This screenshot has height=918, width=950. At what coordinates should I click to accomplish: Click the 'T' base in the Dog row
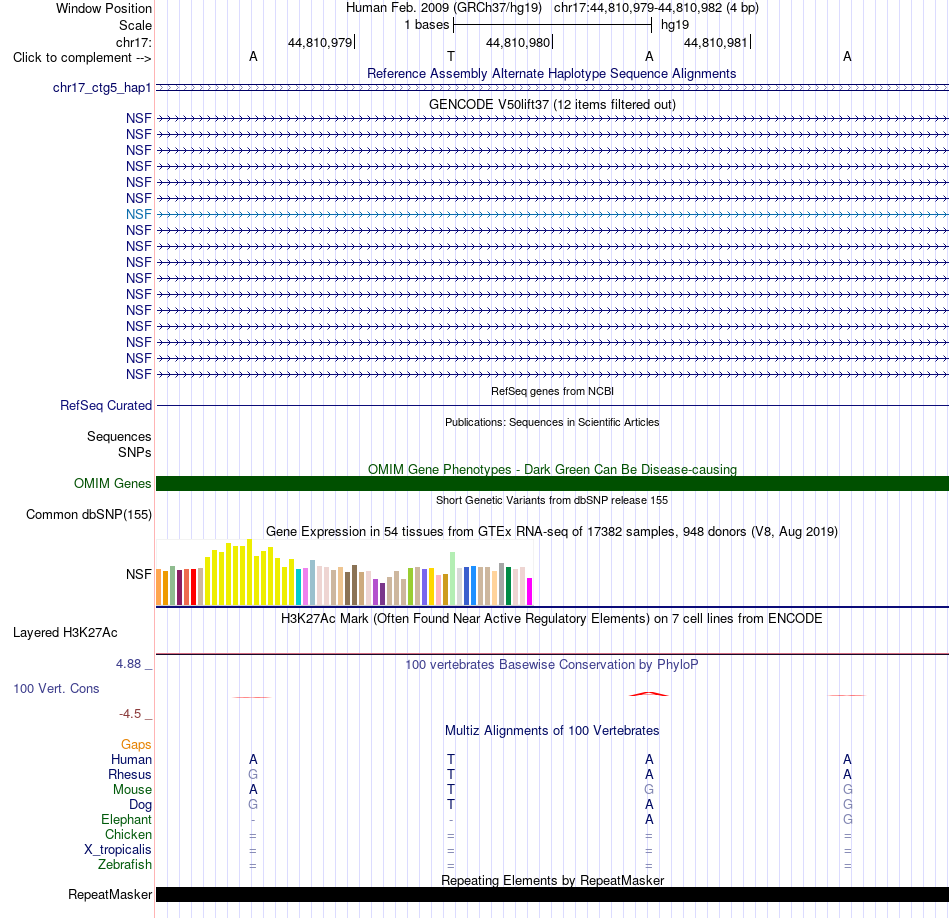point(451,805)
